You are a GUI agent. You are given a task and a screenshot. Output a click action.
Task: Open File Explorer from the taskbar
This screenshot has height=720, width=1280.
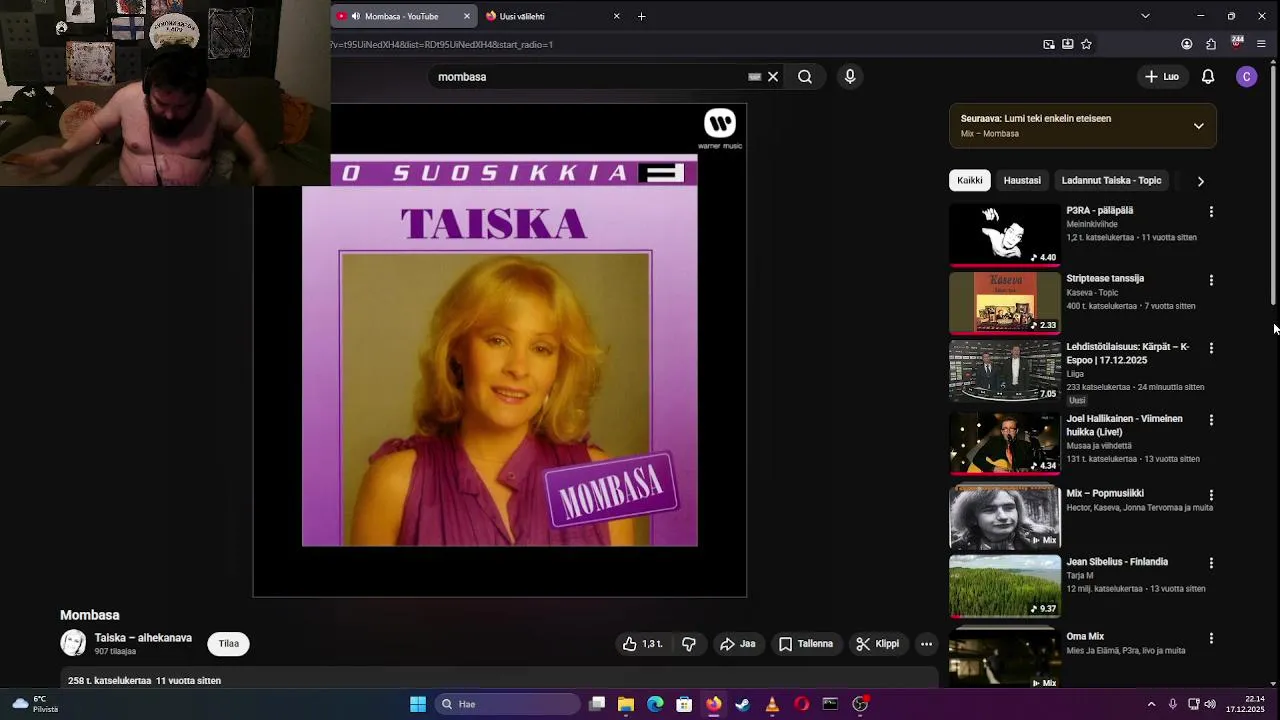(626, 704)
